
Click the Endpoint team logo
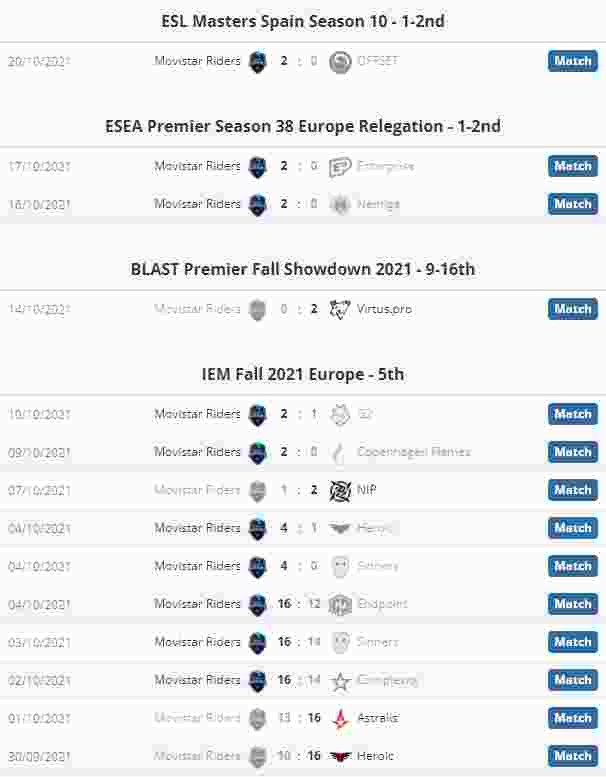(x=340, y=604)
